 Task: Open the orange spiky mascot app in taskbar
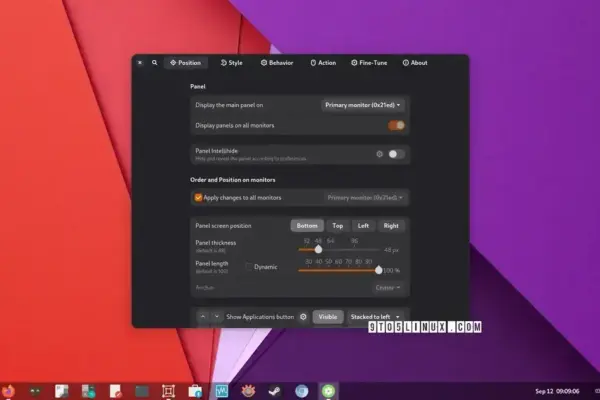click(x=248, y=391)
